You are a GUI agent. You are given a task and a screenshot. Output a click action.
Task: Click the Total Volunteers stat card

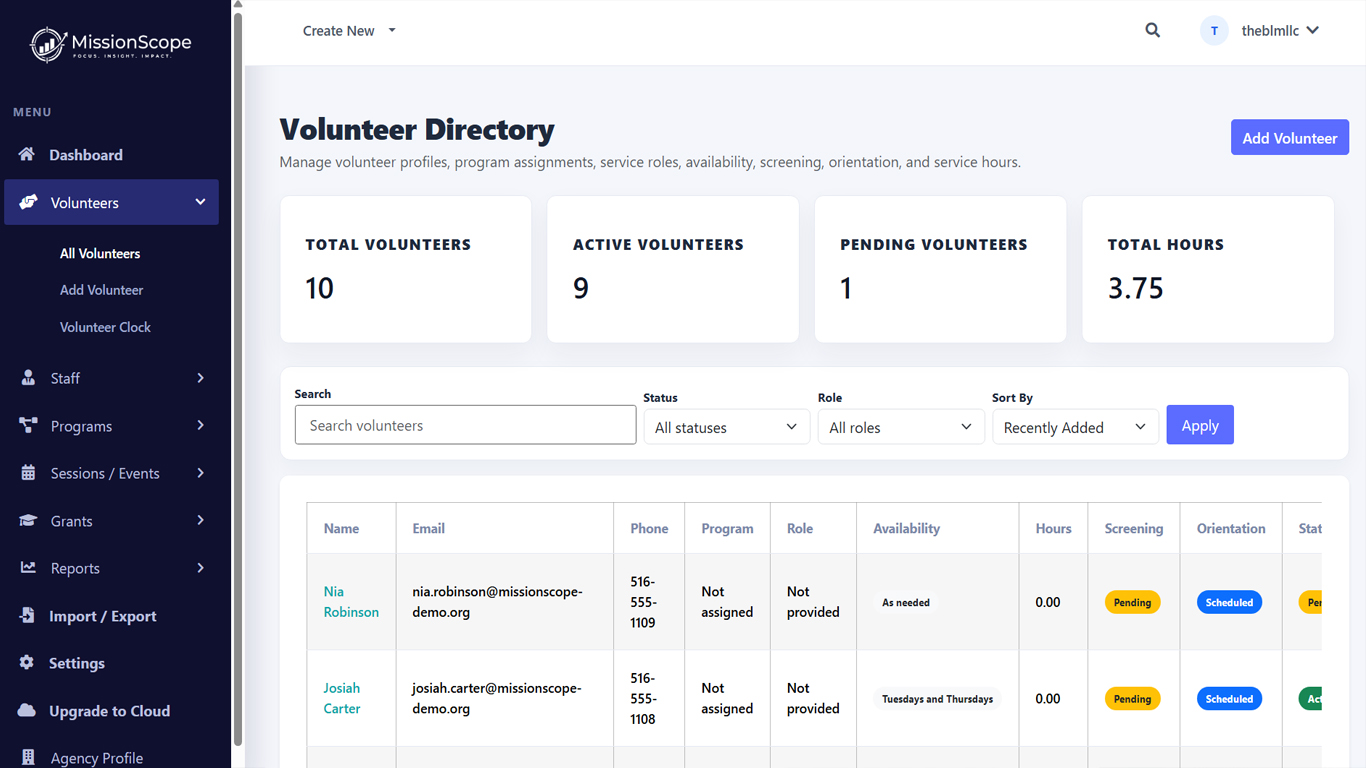pyautogui.click(x=406, y=269)
